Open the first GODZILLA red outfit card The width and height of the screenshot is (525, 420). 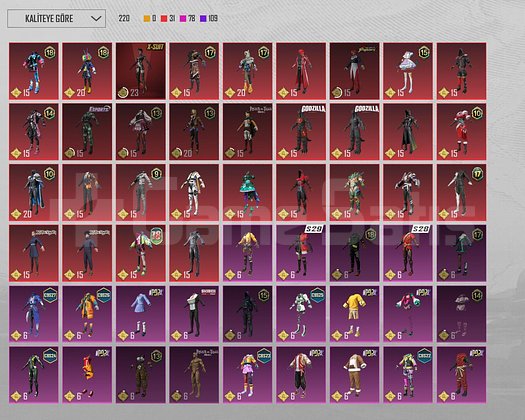point(301,132)
